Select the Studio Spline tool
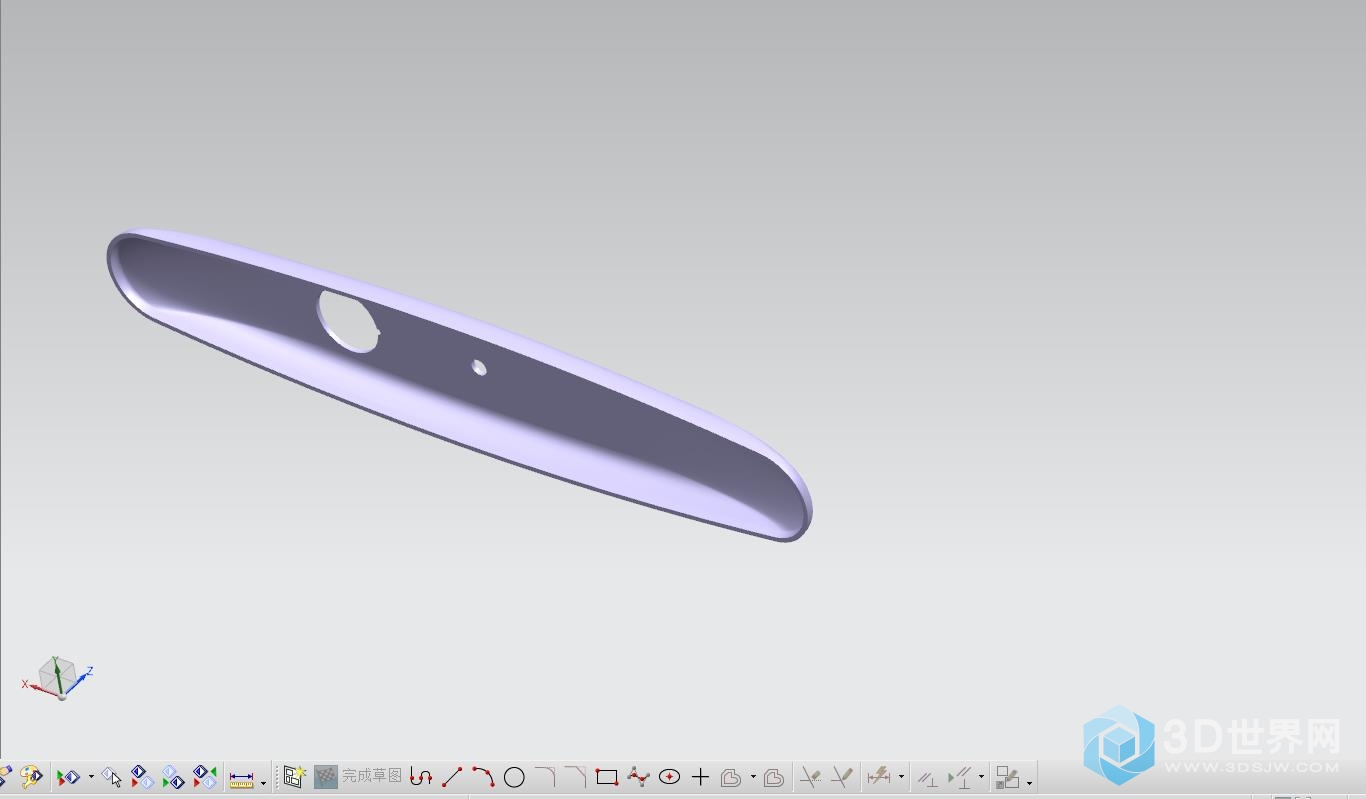This screenshot has width=1366, height=799. coord(638,777)
